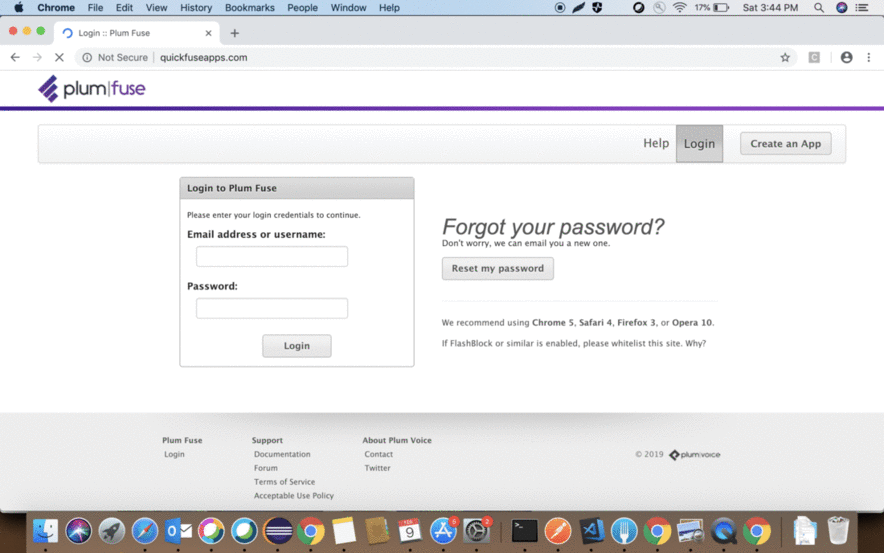Image resolution: width=885 pixels, height=553 pixels.
Task: Open a new tab with plus button
Action: coord(235,33)
